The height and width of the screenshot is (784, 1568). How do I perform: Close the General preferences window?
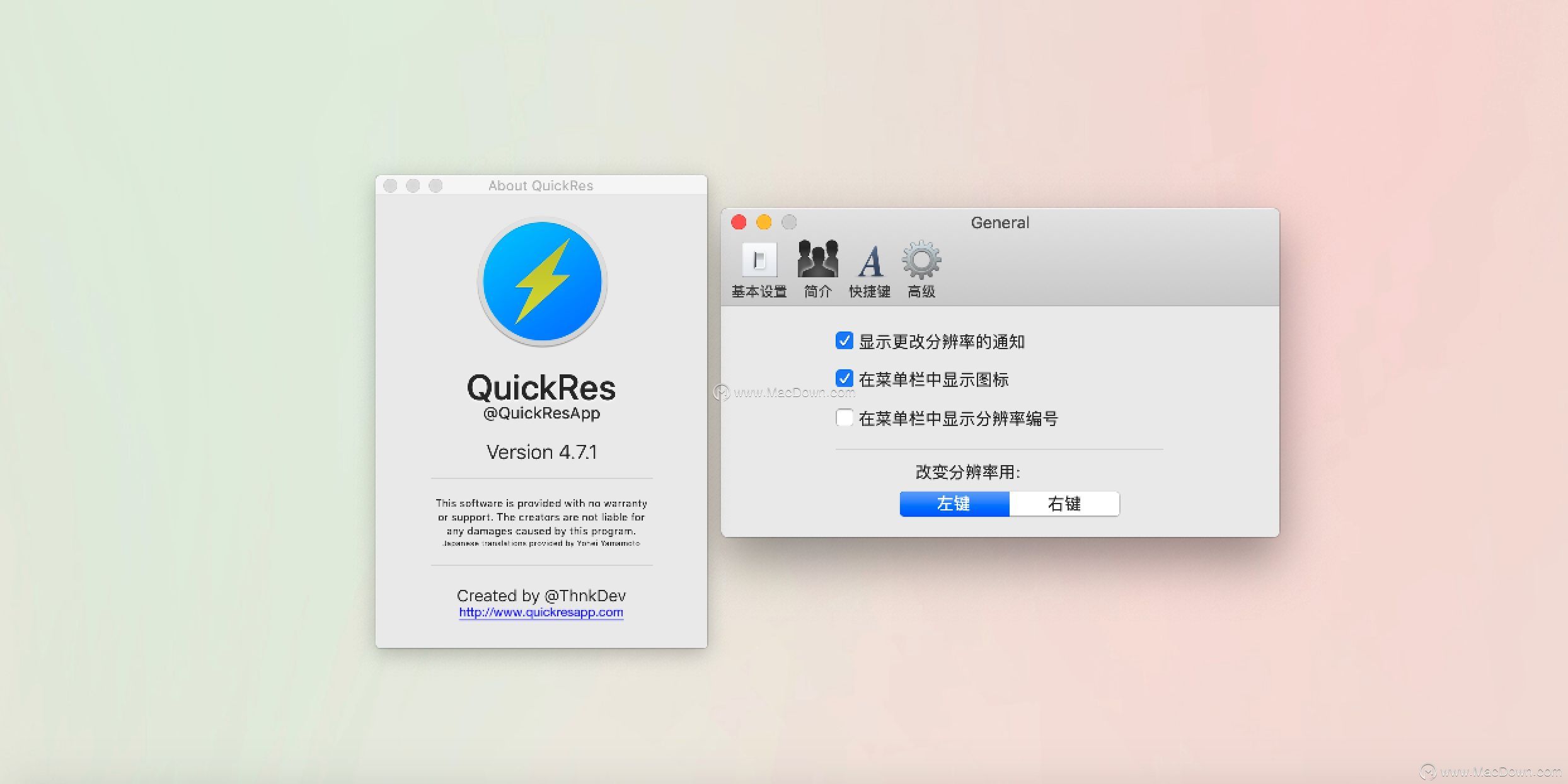coord(739,222)
